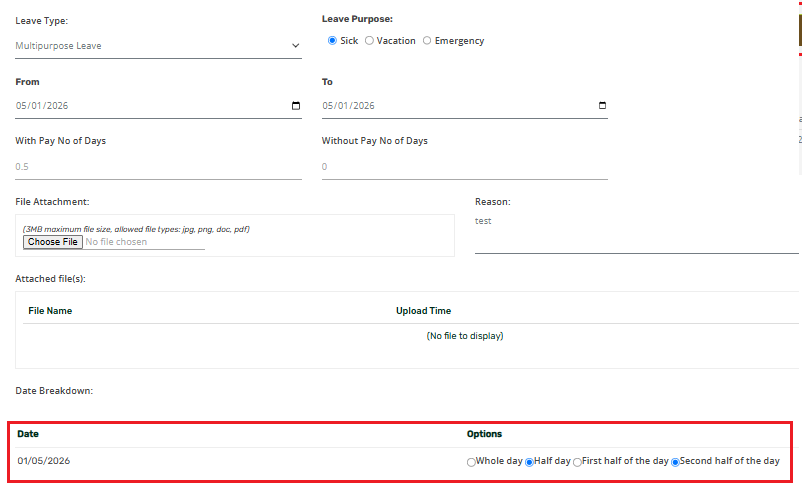Click the Without Pay No of Days field
The width and height of the screenshot is (802, 497).
[x=464, y=167]
